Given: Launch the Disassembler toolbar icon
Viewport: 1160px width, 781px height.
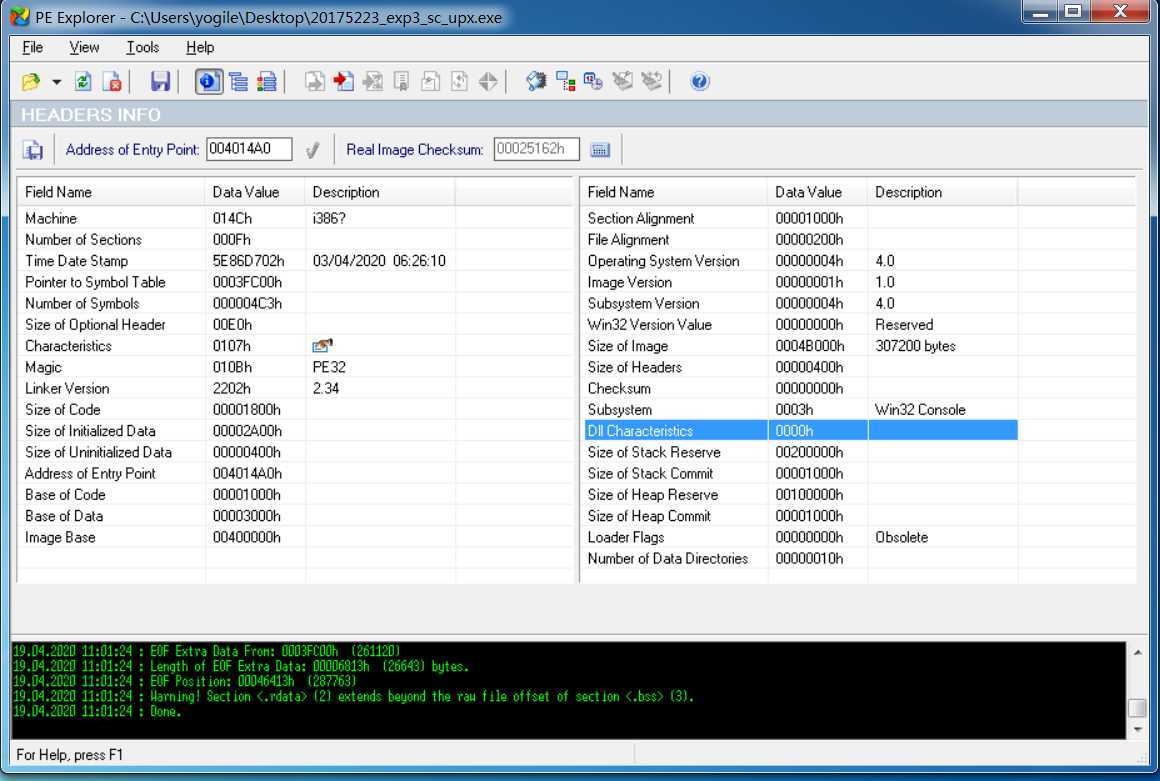Looking at the screenshot, I should [x=536, y=82].
